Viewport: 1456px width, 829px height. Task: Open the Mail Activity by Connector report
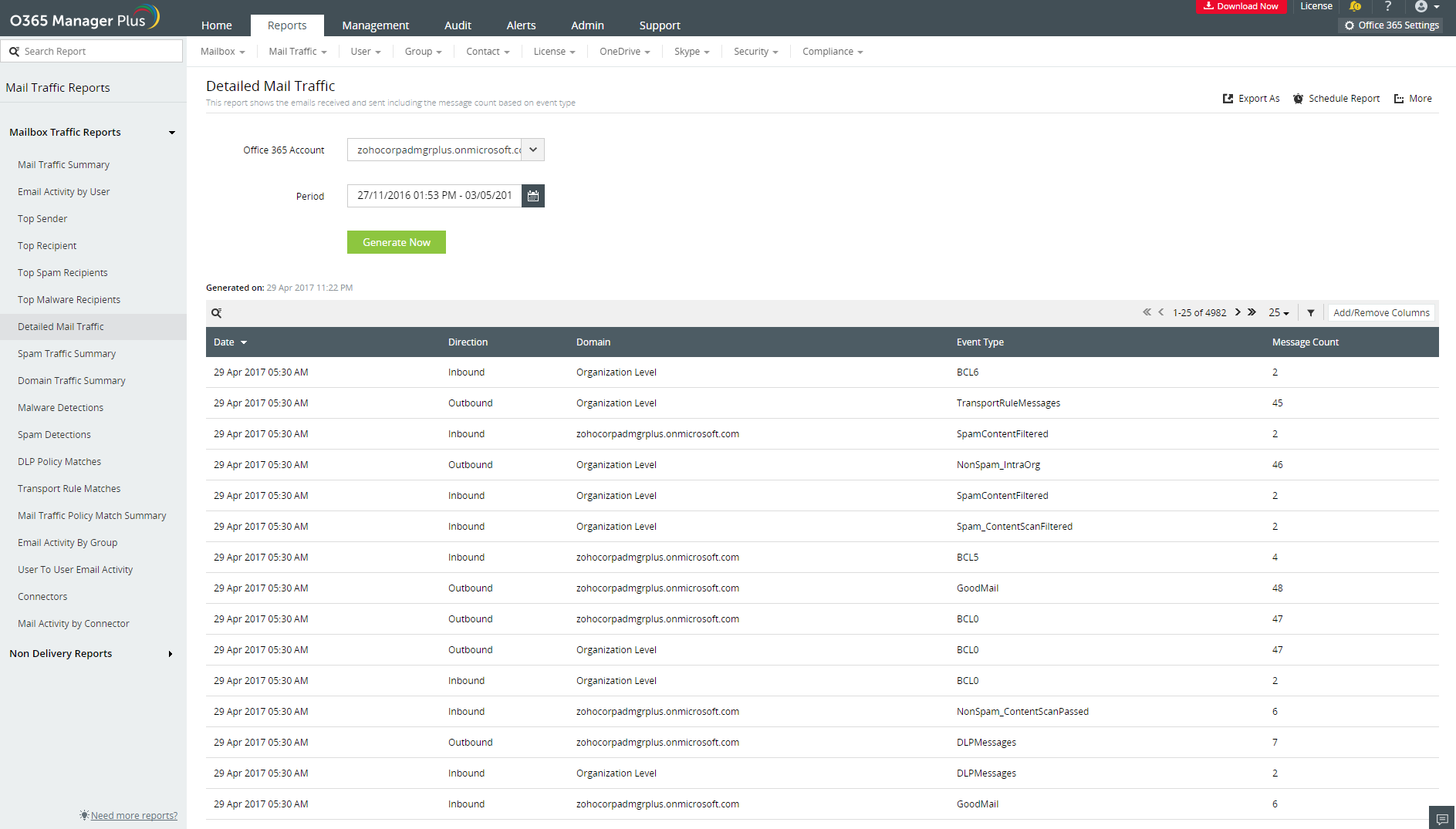73,624
